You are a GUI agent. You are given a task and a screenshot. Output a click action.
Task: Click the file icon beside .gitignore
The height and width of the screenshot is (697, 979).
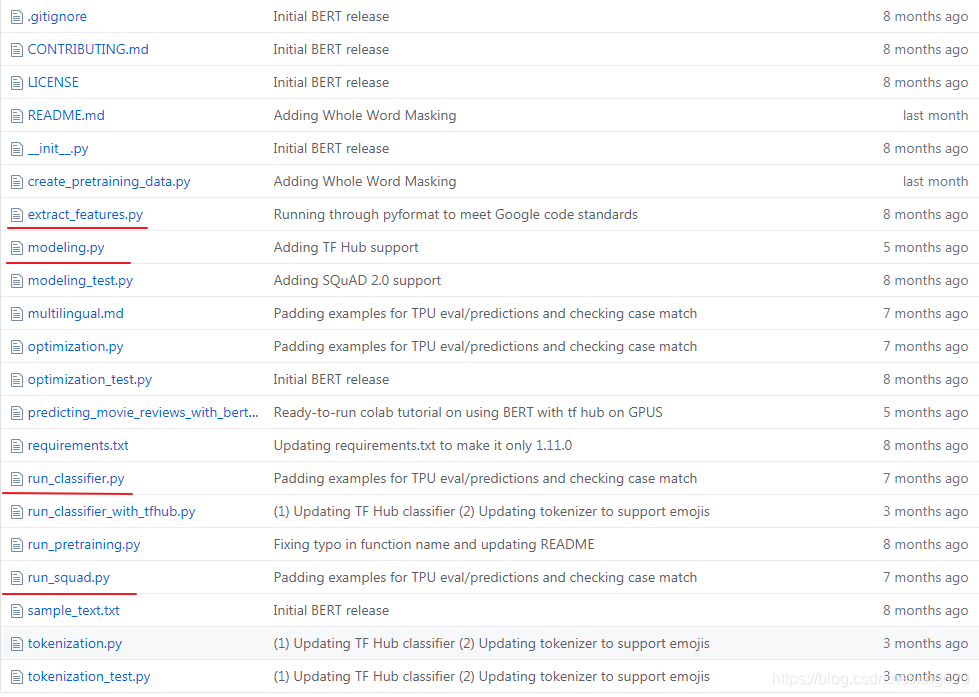pyautogui.click(x=17, y=17)
